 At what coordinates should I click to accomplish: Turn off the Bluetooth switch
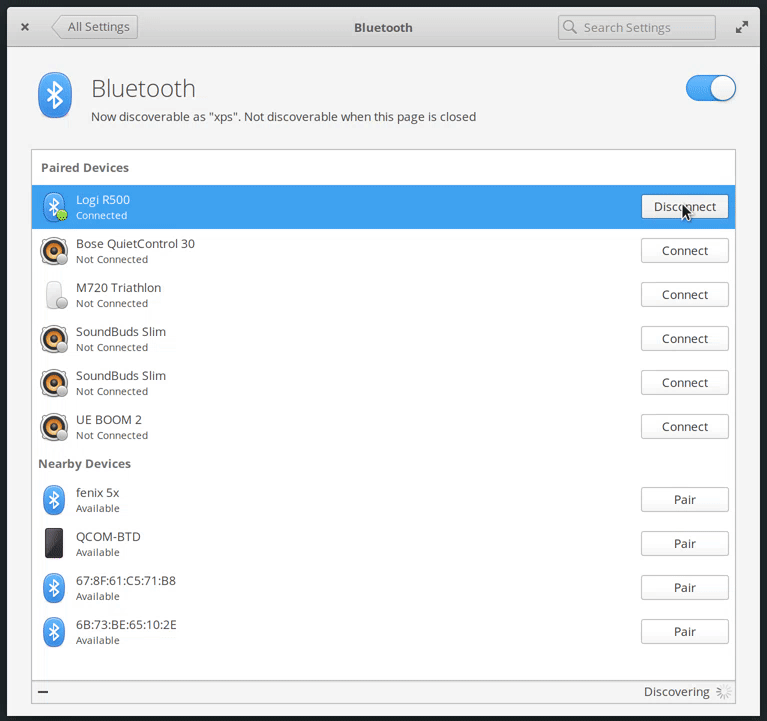point(711,89)
